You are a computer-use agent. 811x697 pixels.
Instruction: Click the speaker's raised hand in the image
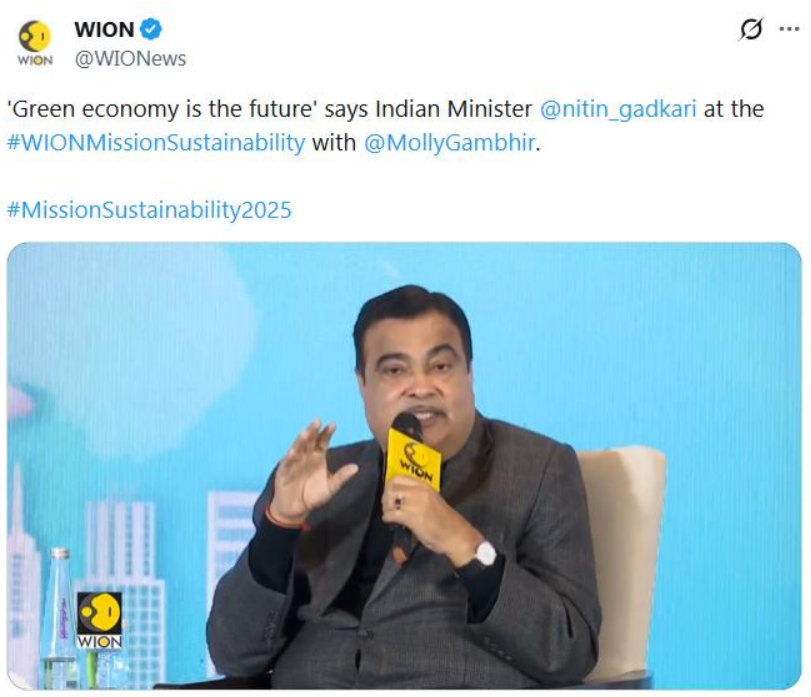(311, 471)
